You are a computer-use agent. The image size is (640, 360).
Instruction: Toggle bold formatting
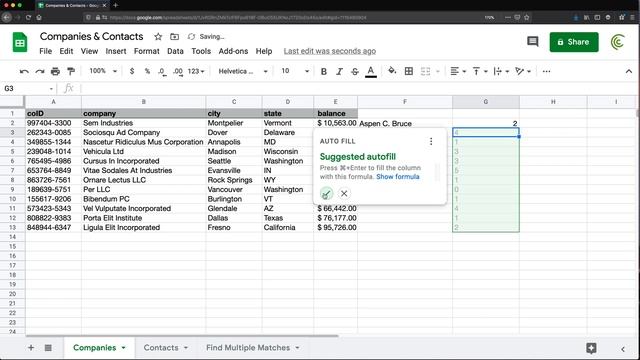pyautogui.click(x=324, y=71)
